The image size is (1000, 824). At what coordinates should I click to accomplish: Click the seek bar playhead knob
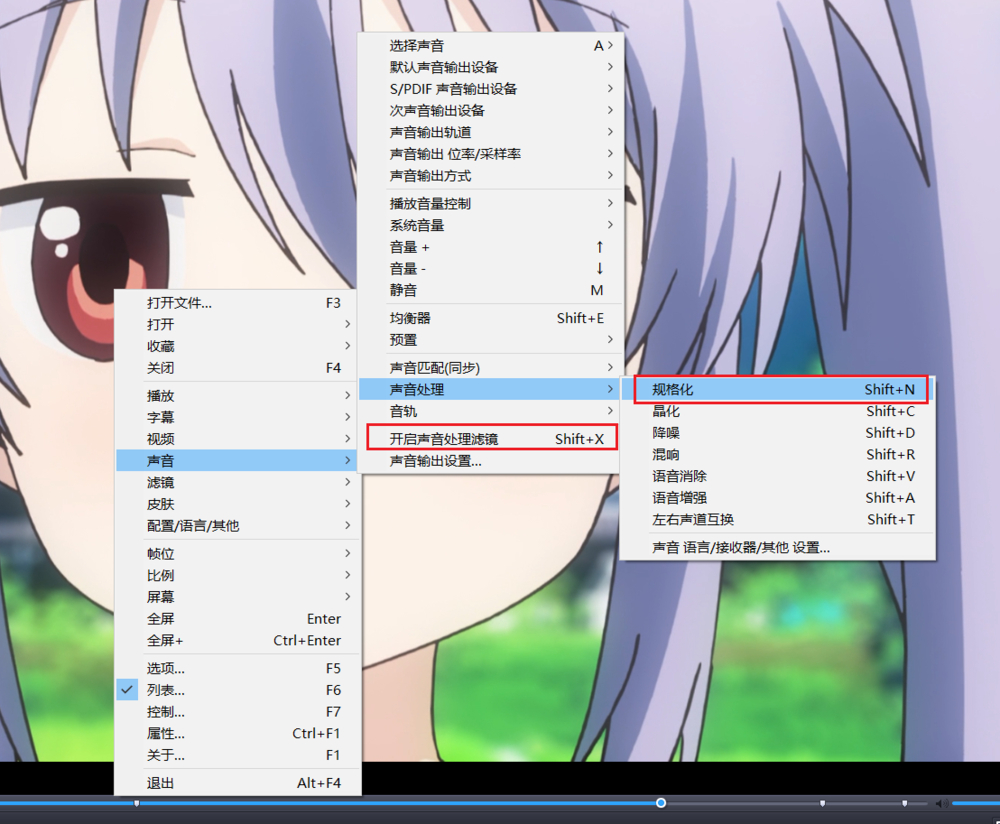click(x=661, y=803)
